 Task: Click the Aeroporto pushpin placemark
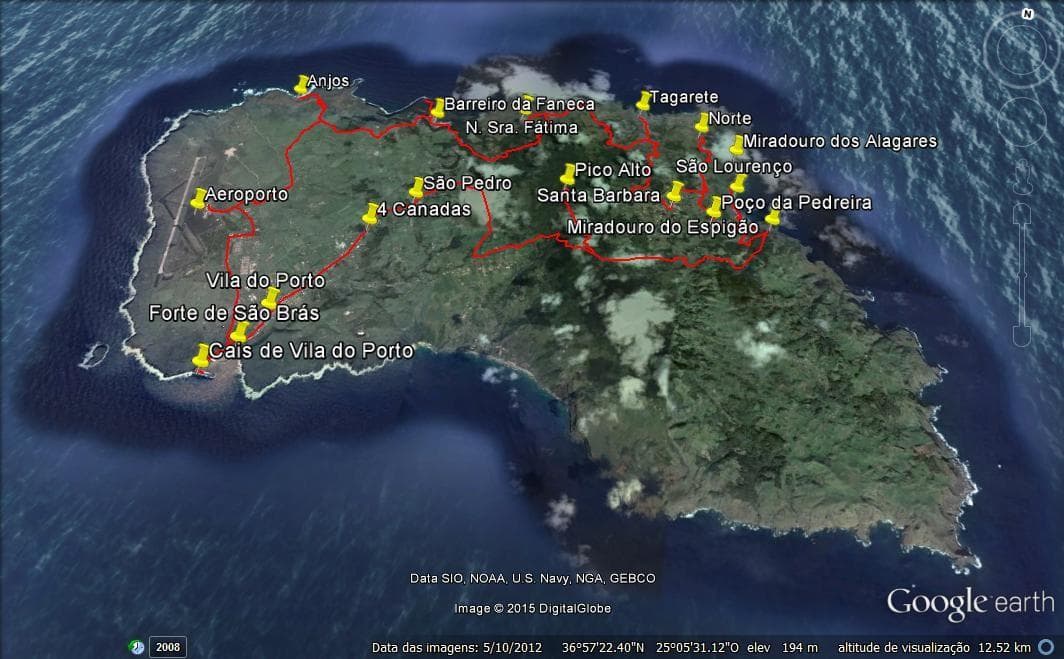[198, 199]
